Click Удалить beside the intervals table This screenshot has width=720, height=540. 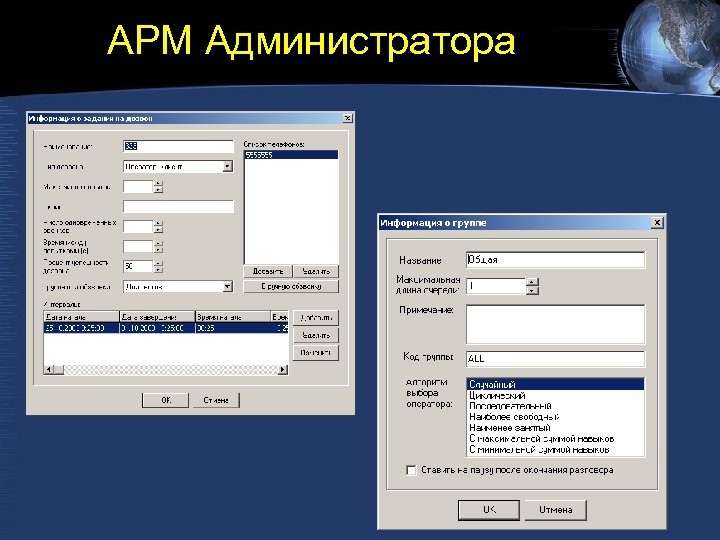316,335
